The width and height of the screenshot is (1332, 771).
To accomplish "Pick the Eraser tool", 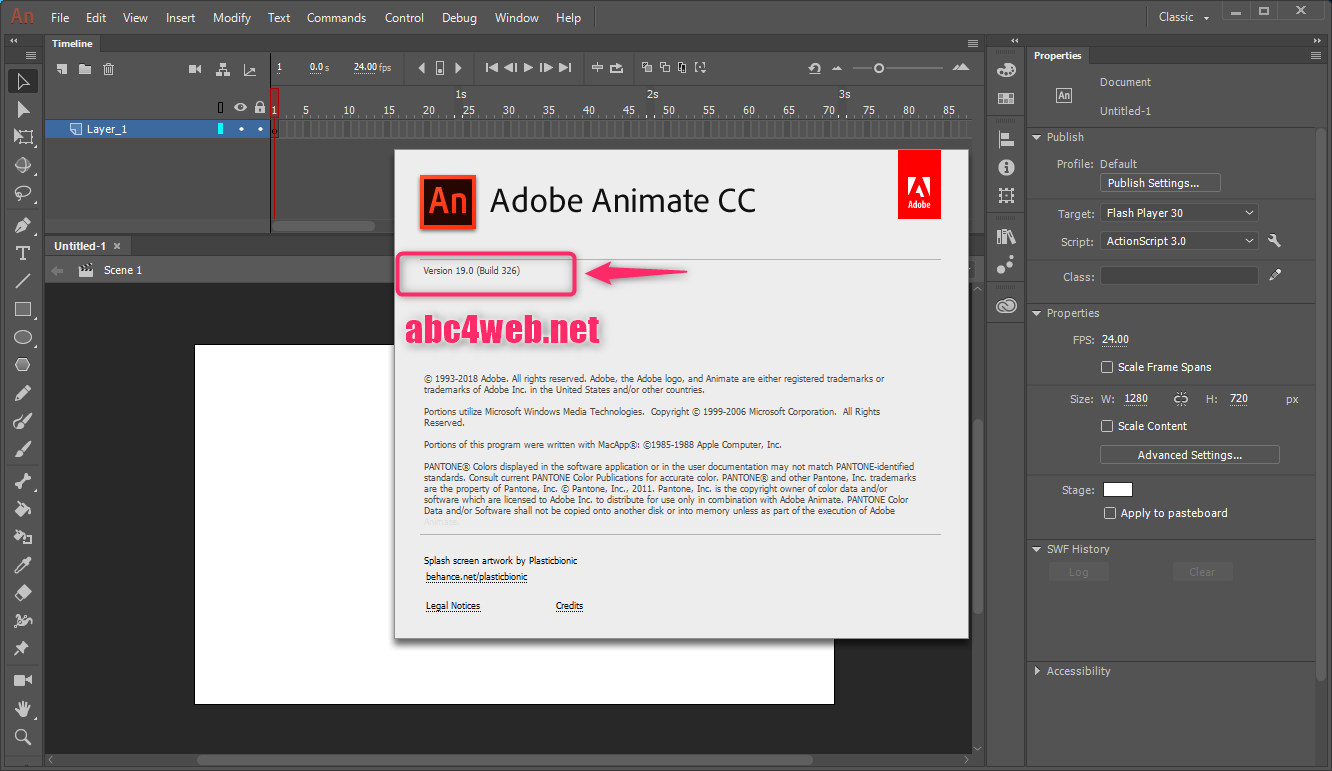I will 22,593.
